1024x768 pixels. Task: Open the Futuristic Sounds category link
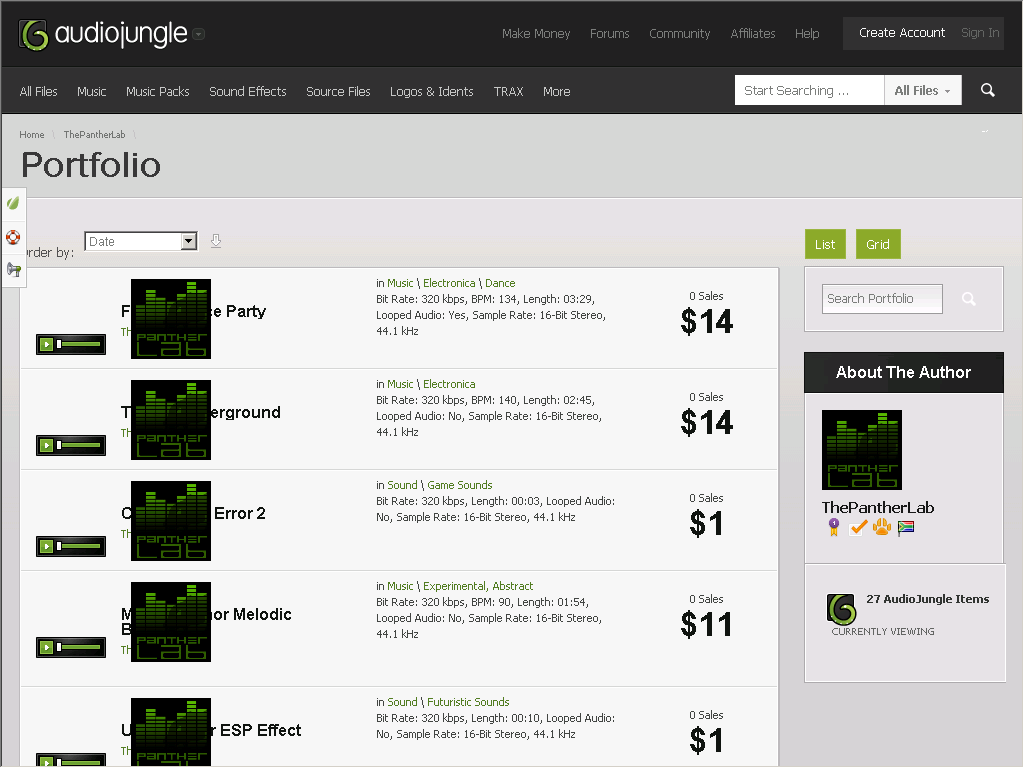pos(468,702)
